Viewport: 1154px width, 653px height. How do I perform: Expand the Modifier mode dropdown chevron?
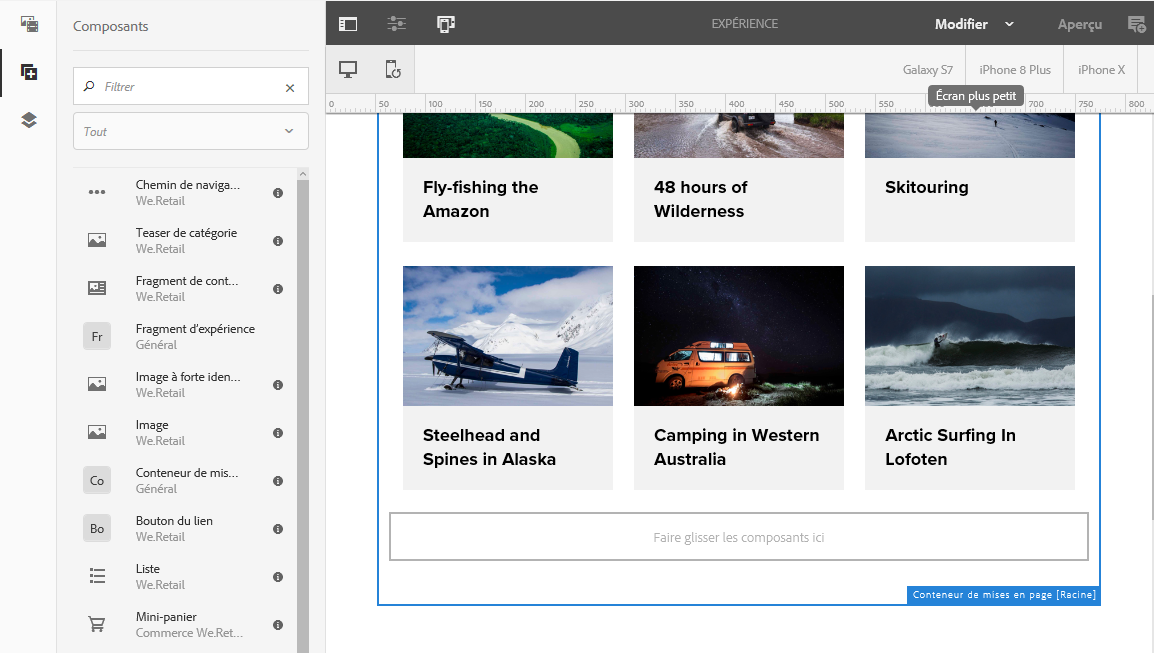[1010, 24]
